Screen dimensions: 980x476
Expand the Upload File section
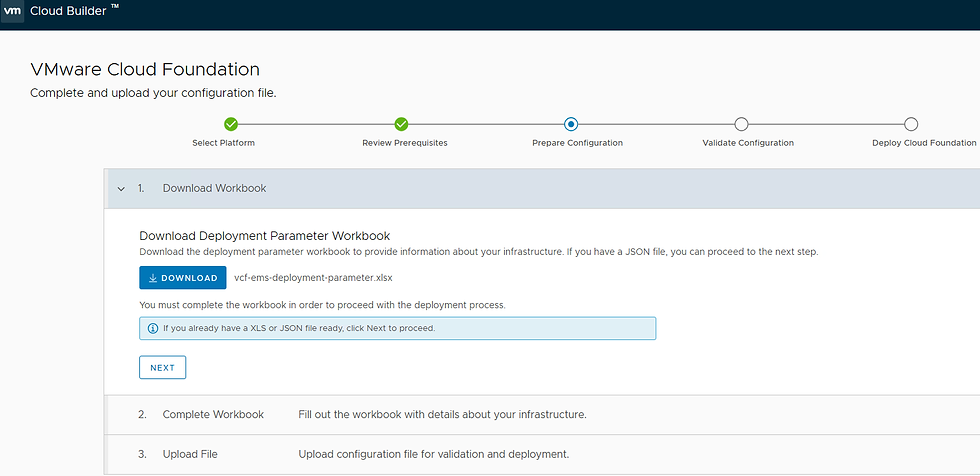[190, 454]
